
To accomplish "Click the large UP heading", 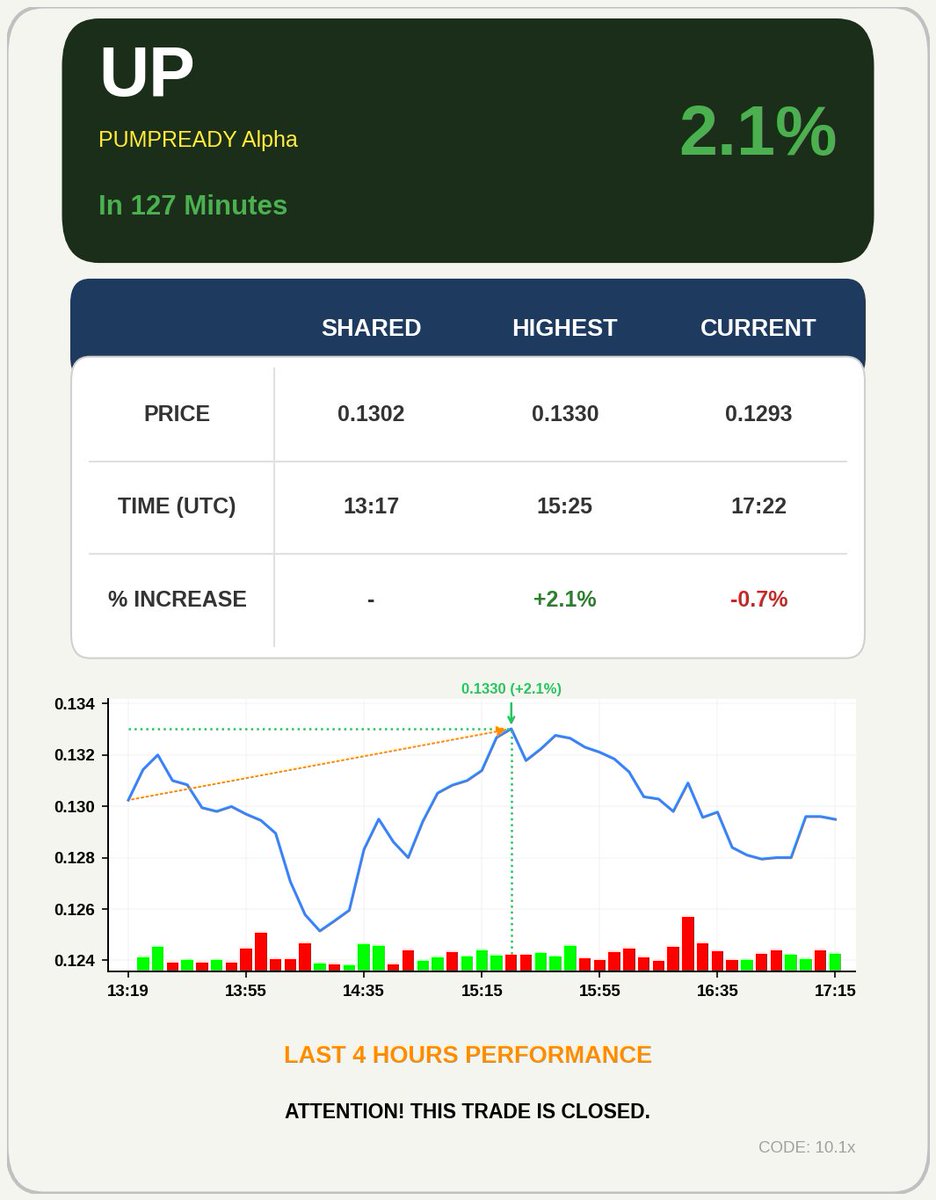I will (x=146, y=73).
